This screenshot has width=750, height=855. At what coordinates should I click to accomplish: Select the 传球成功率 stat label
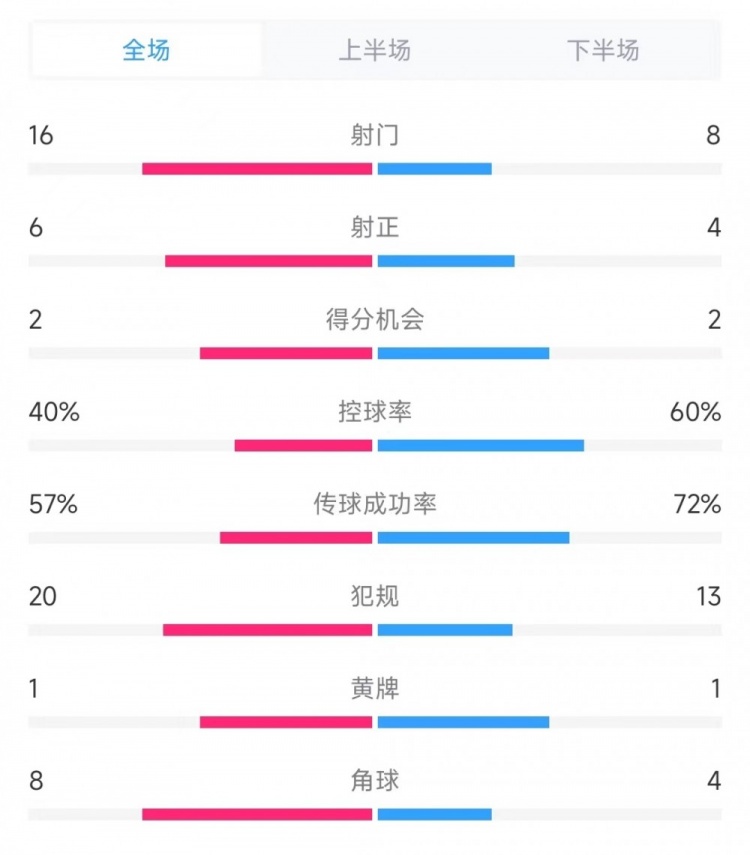pos(375,505)
